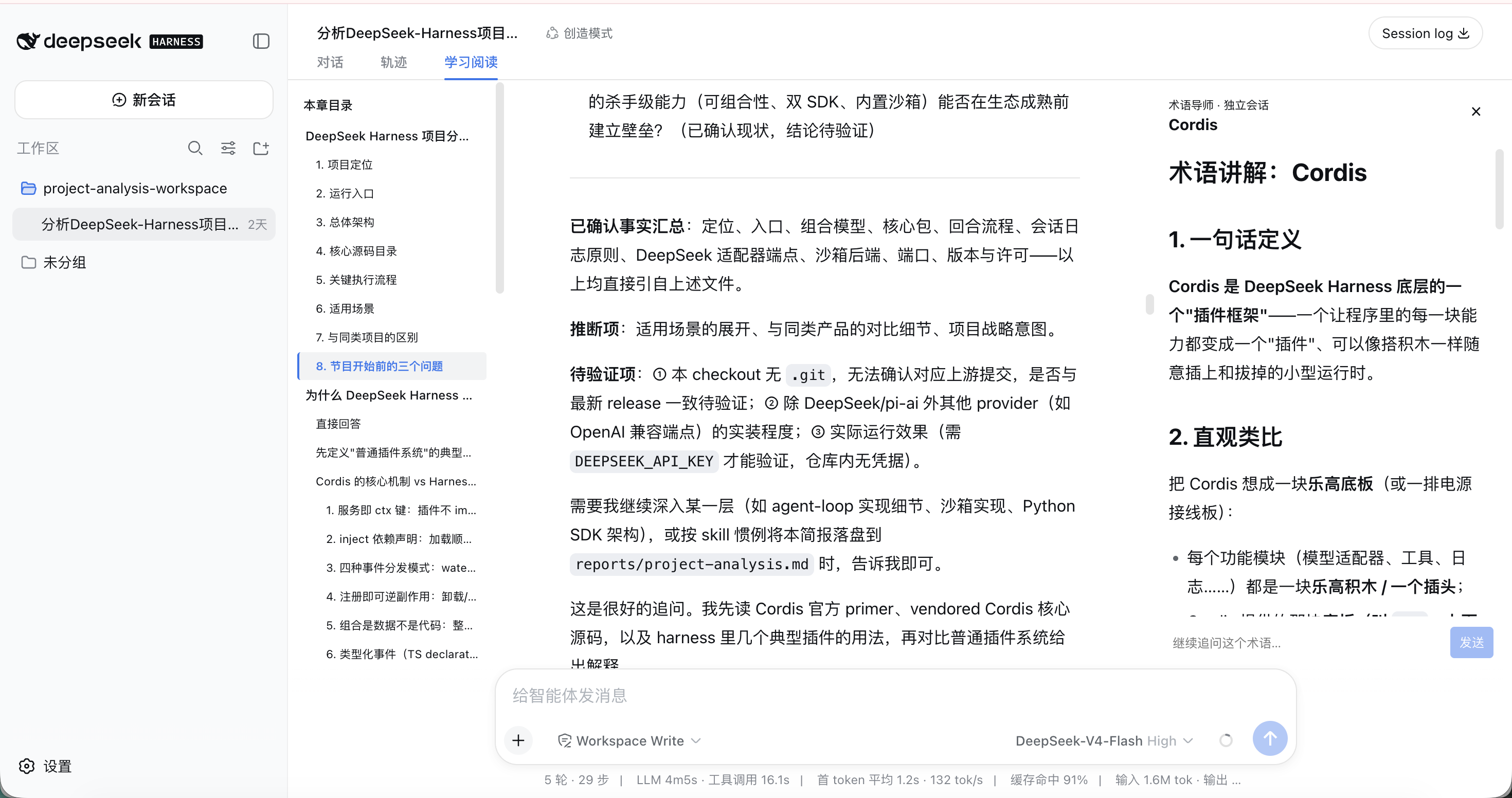The width and height of the screenshot is (1512, 798).
Task: Click the Cordis panel scrollbar
Action: pos(1499,189)
